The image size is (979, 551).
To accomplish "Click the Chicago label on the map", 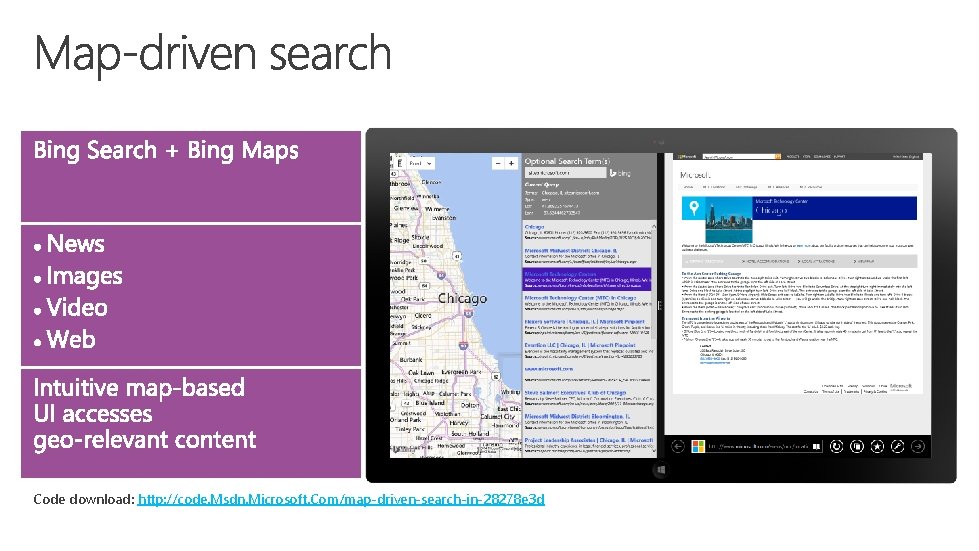I will [462, 298].
